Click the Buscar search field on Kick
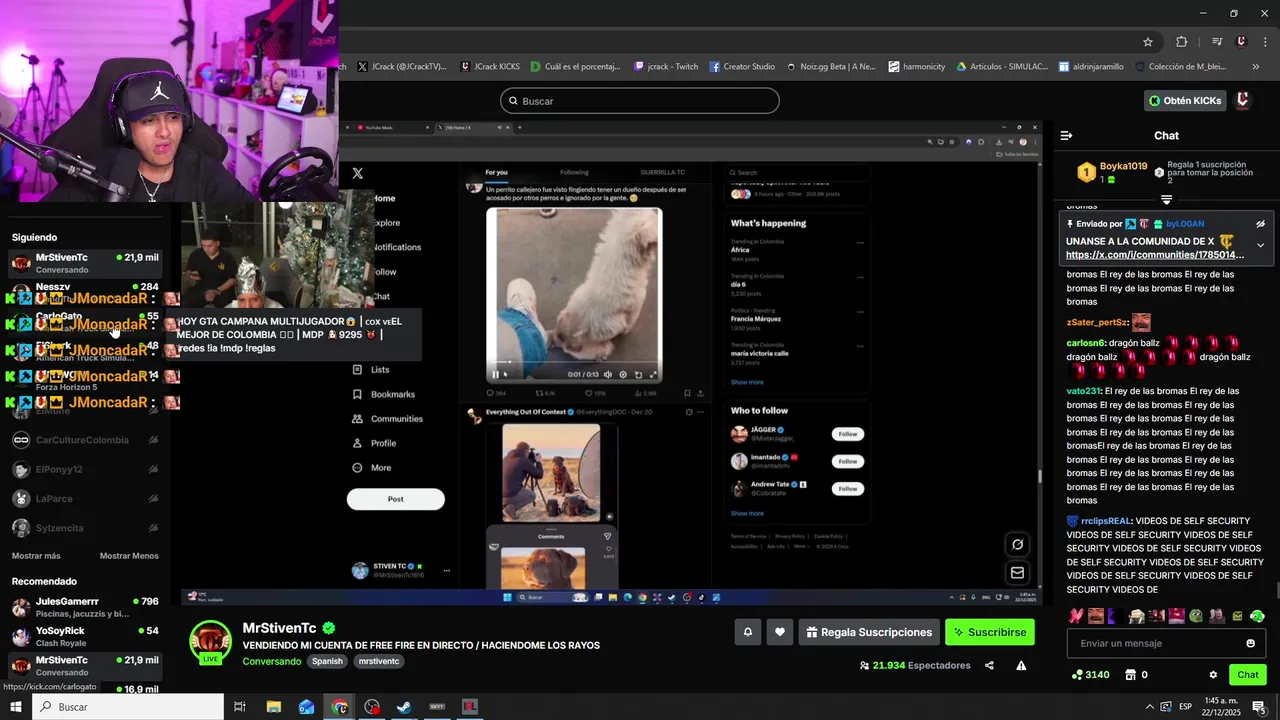1280x720 pixels. pyautogui.click(x=640, y=101)
